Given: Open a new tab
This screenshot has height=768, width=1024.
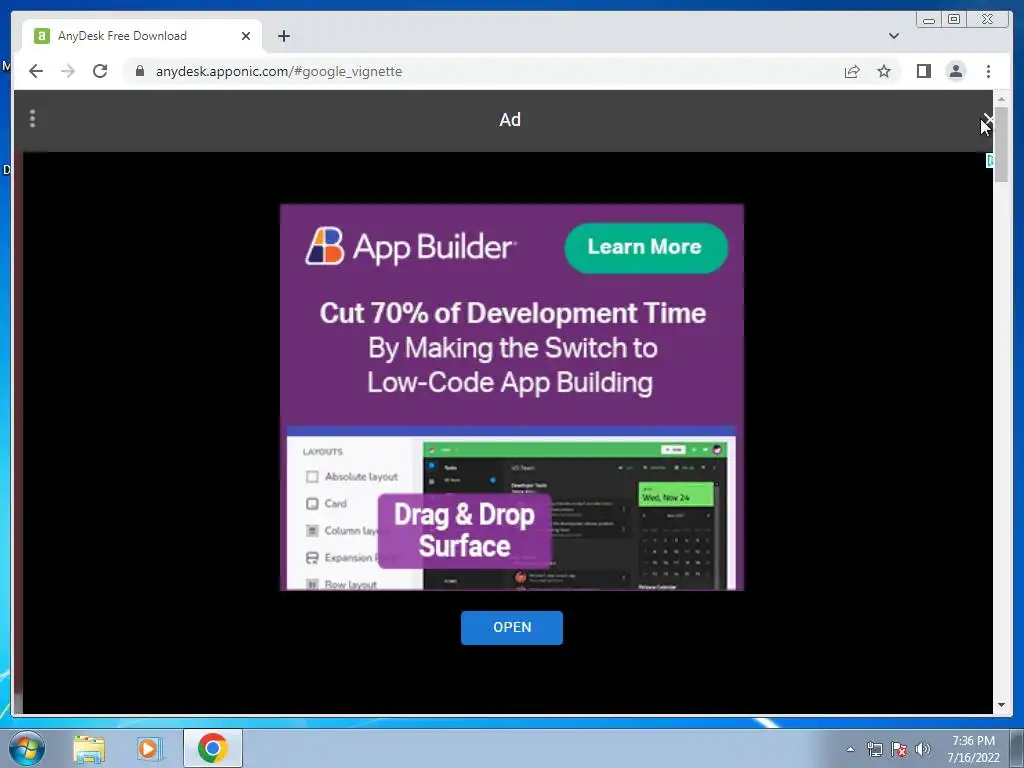Looking at the screenshot, I should (283, 36).
